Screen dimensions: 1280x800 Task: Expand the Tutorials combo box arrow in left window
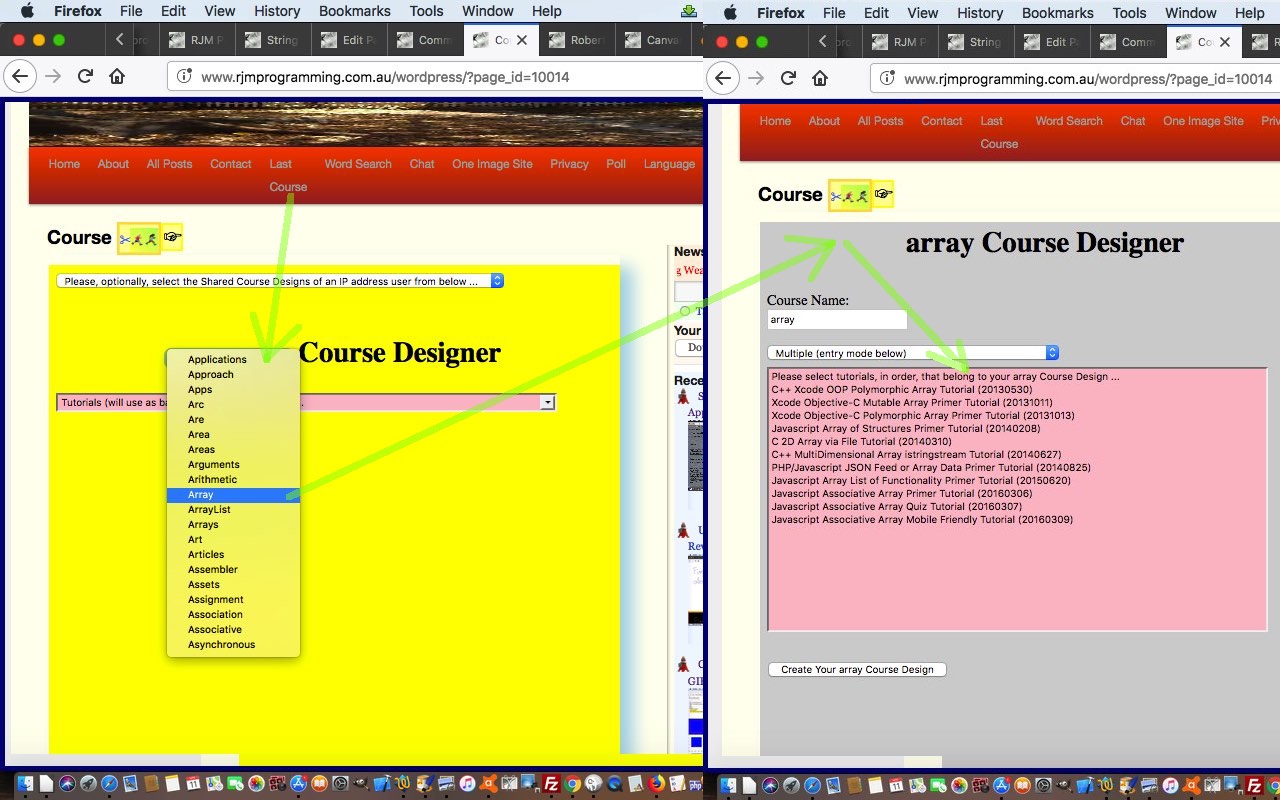pos(547,402)
